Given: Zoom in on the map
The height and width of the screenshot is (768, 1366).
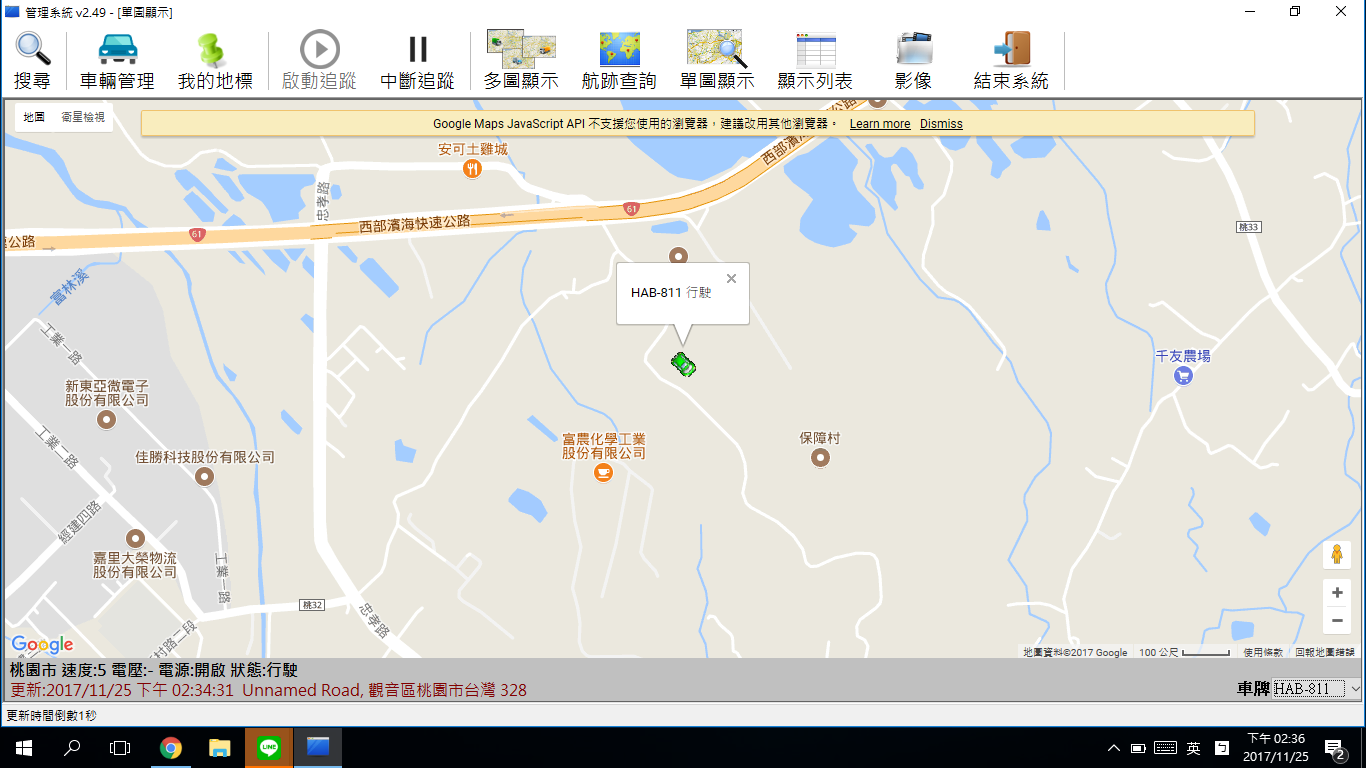Looking at the screenshot, I should coord(1337,593).
